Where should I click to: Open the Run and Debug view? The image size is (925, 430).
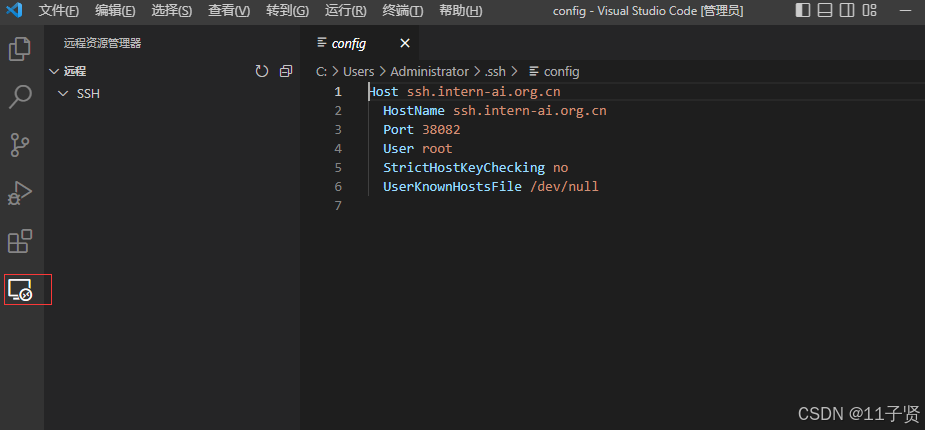[x=19, y=193]
